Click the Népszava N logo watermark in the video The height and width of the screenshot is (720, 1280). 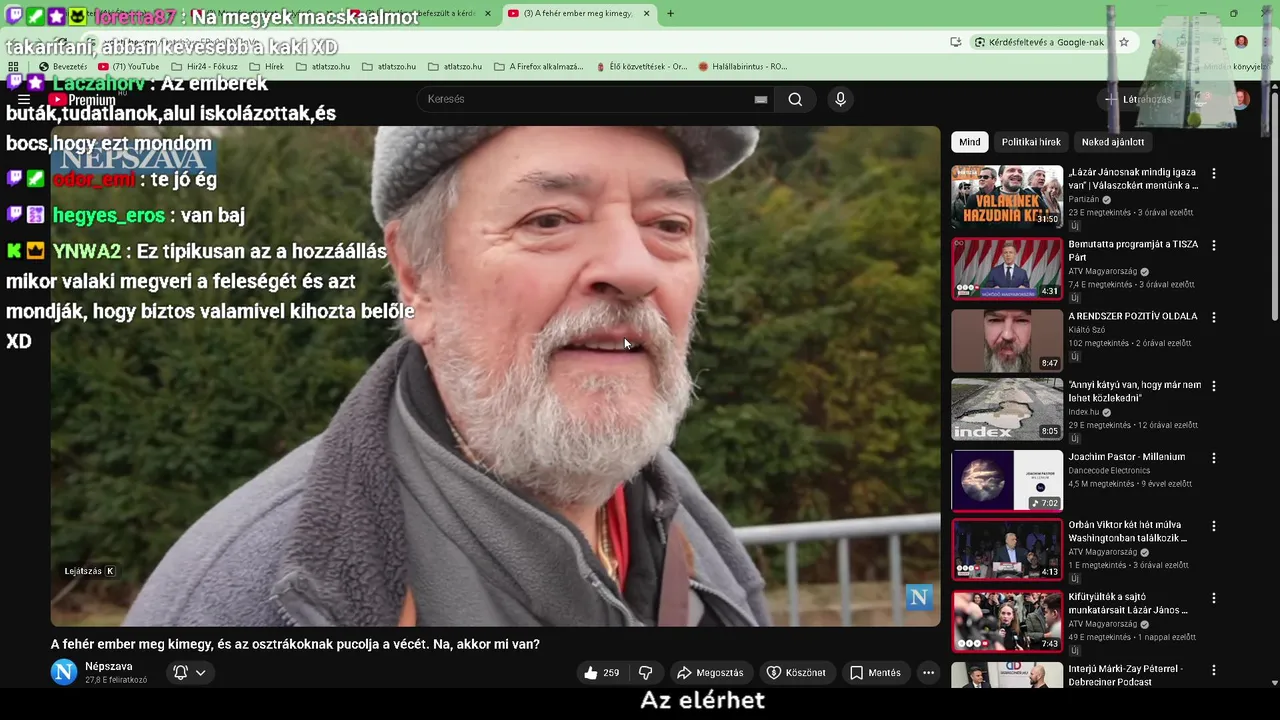pos(918,597)
